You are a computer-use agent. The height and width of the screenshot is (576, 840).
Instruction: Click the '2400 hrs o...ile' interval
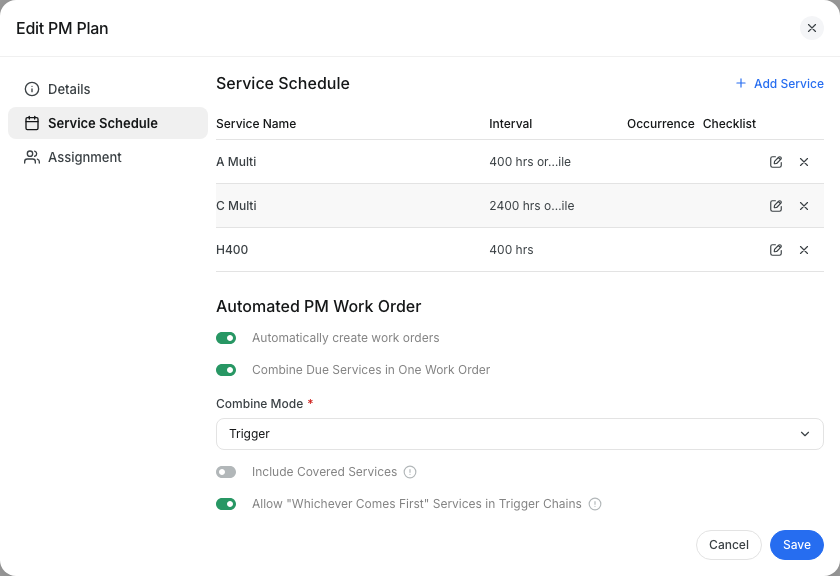(531, 206)
